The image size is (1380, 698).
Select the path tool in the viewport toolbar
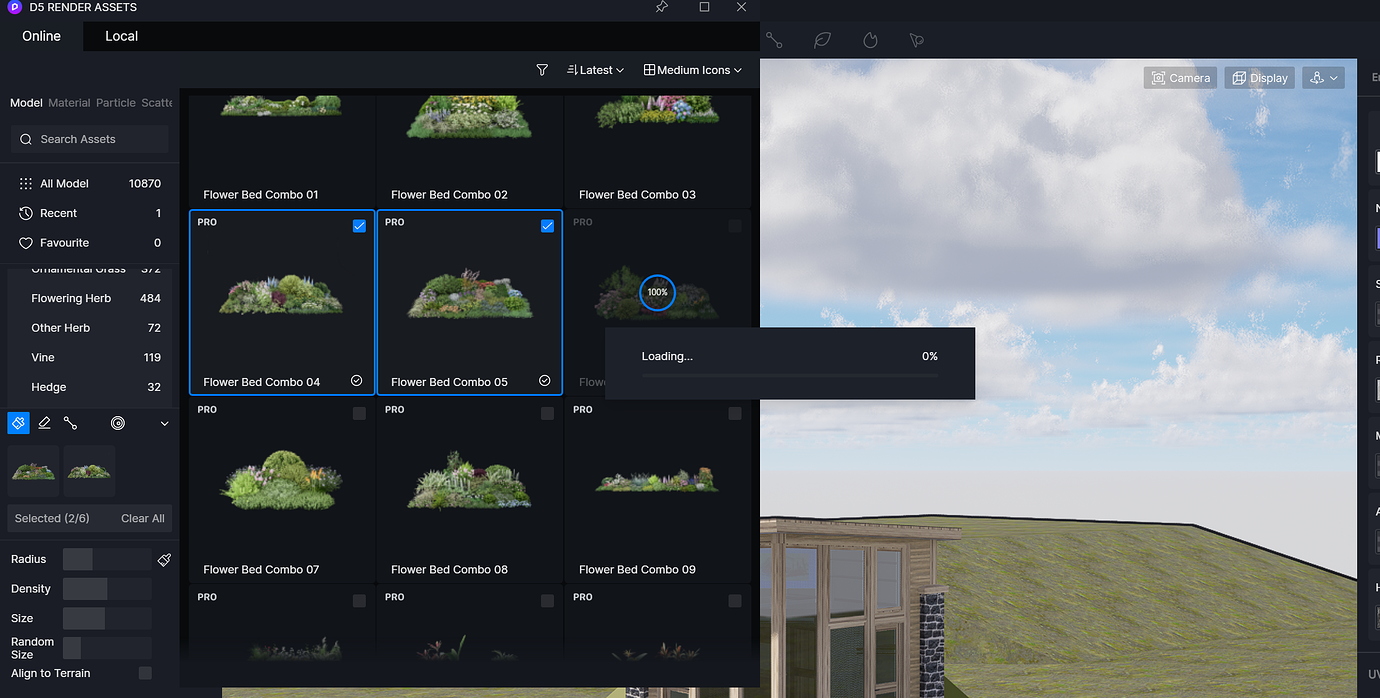coord(773,40)
